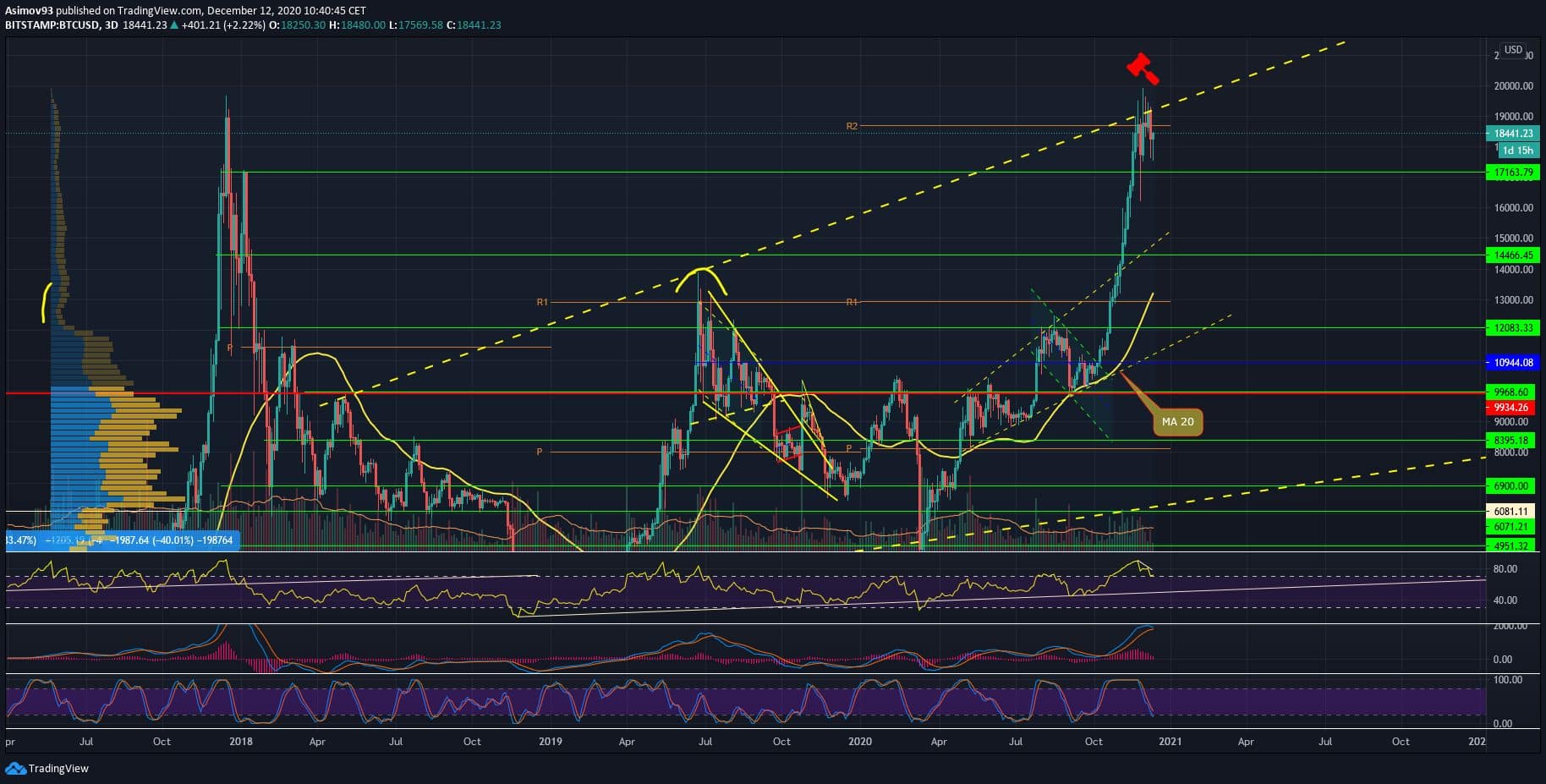
Task: Select the green 6900.00 price level label
Action: coord(1513,486)
